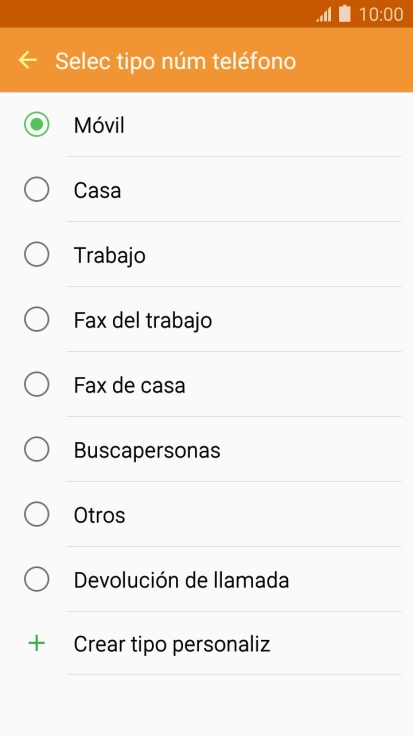Choose the Fax del trabajo radio button
Viewport: 413px width, 736px height.
pyautogui.click(x=37, y=319)
